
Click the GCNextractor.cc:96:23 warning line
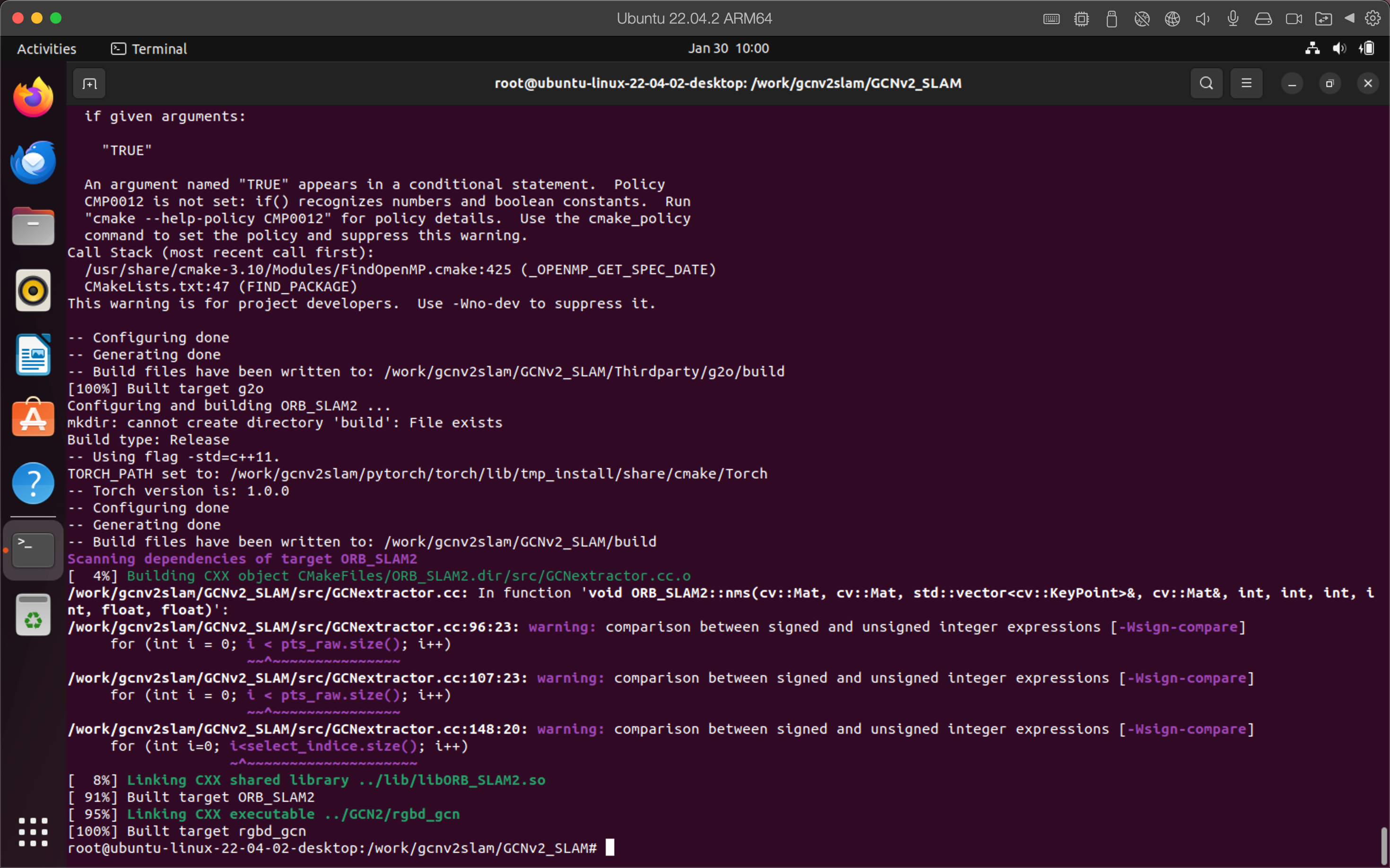coord(657,627)
